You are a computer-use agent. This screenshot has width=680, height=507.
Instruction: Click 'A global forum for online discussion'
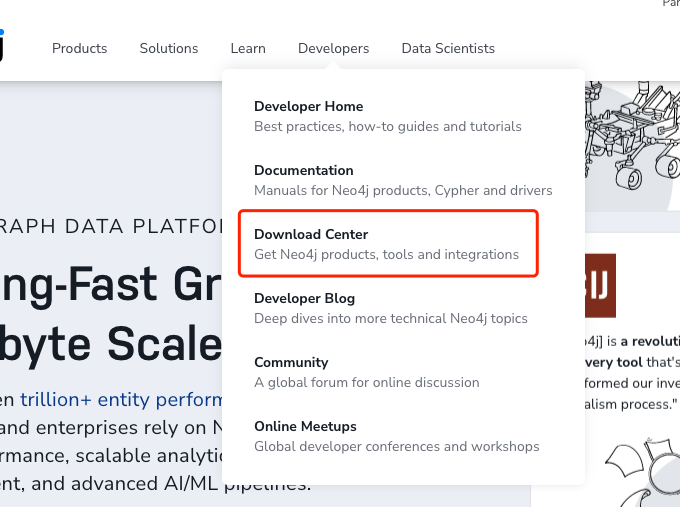point(367,383)
